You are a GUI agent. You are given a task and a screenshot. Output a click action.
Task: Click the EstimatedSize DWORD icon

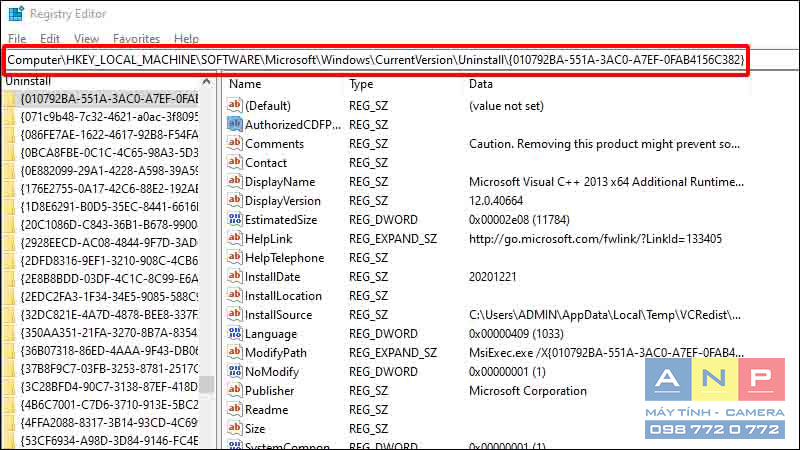[235, 219]
